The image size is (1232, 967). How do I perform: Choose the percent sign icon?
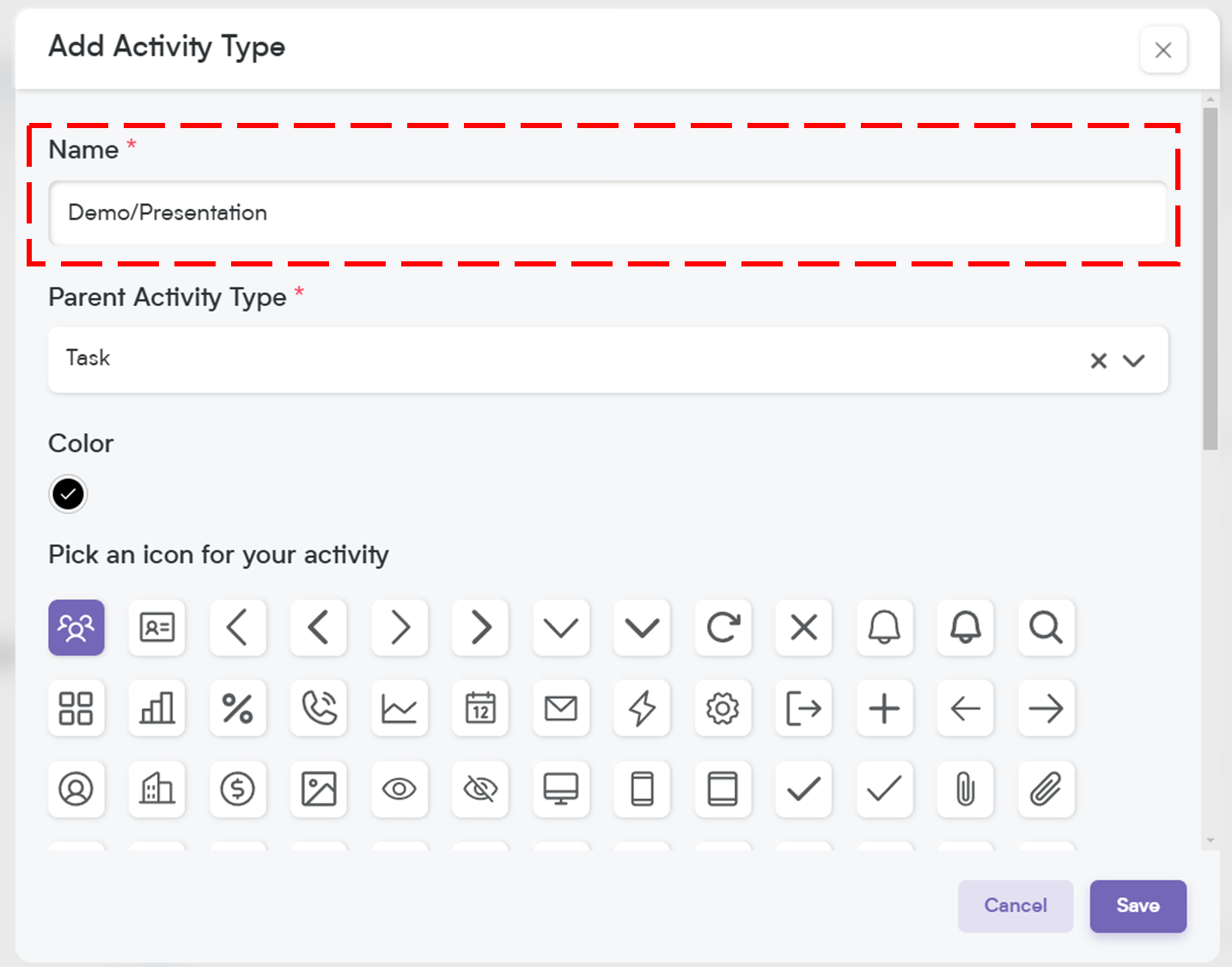coord(238,708)
